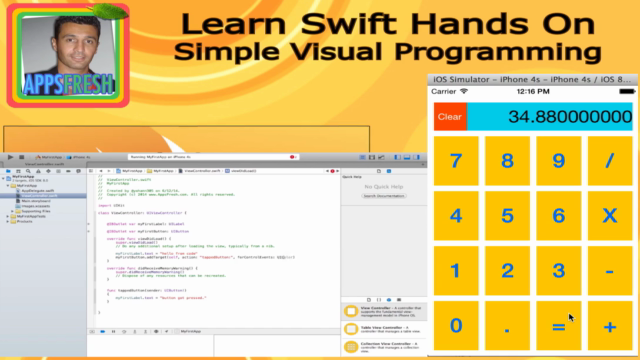Switch to the Standard editor
The image size is (640, 360).
coord(362,157)
